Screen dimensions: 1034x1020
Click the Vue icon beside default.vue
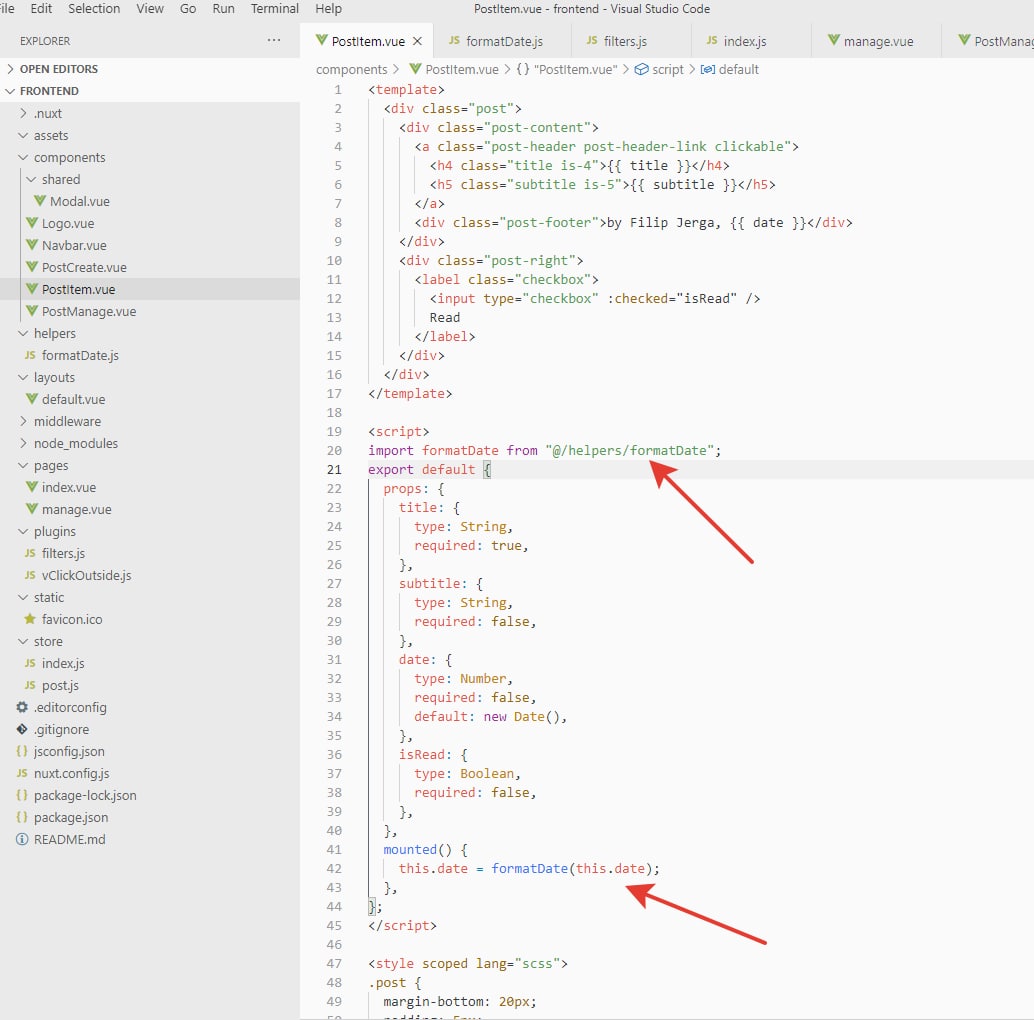(x=32, y=399)
